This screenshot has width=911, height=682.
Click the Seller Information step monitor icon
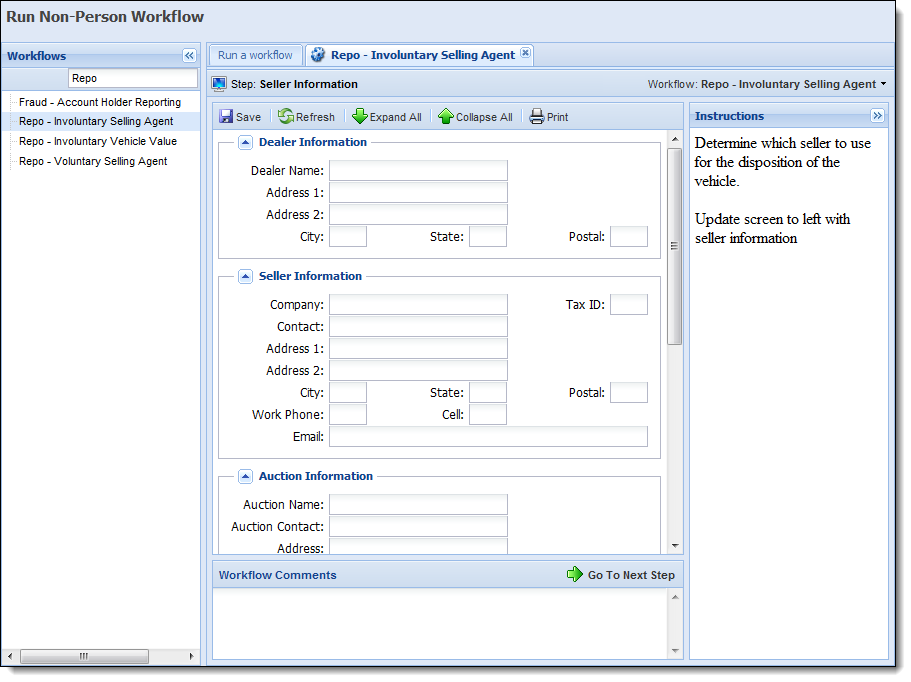pos(219,84)
